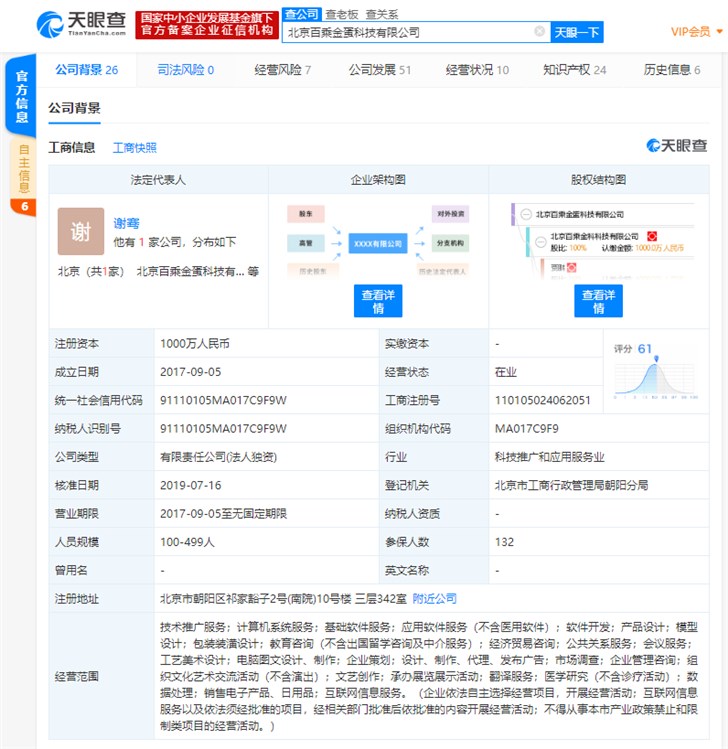
Task: Open legal representative 谢骞 profile link
Action: (126, 223)
